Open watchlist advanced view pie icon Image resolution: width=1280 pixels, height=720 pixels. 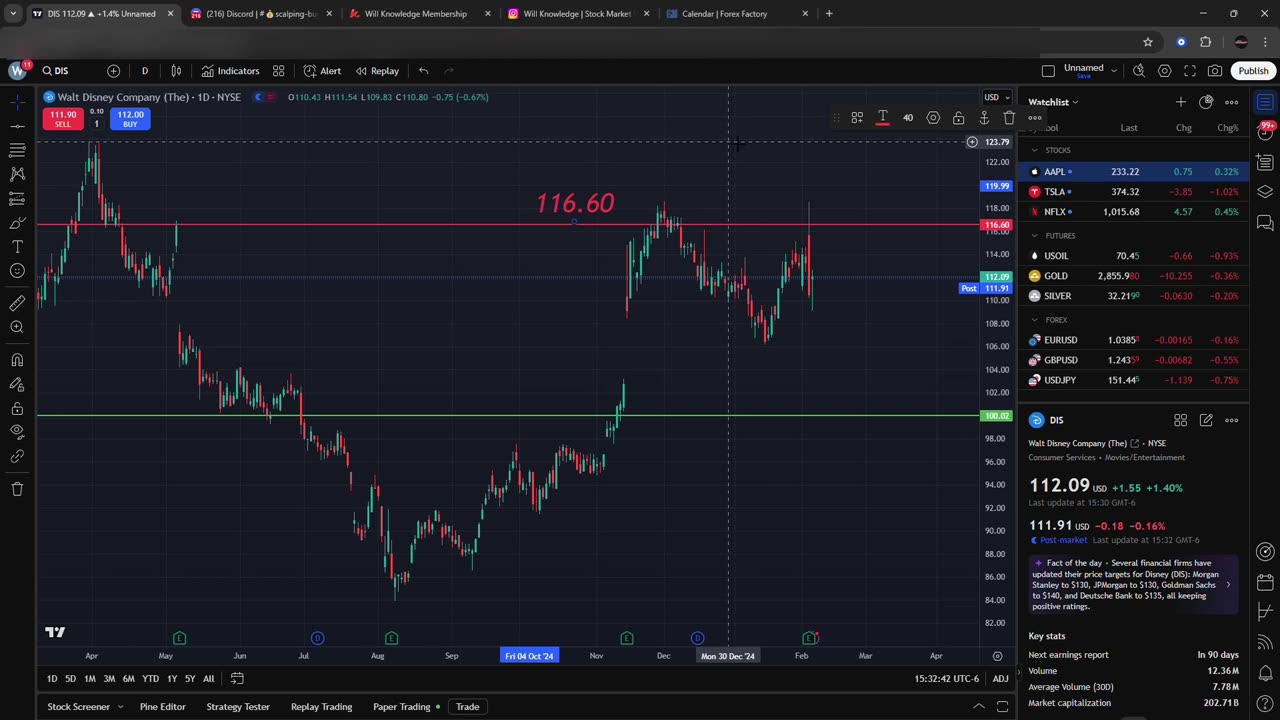point(1206,102)
